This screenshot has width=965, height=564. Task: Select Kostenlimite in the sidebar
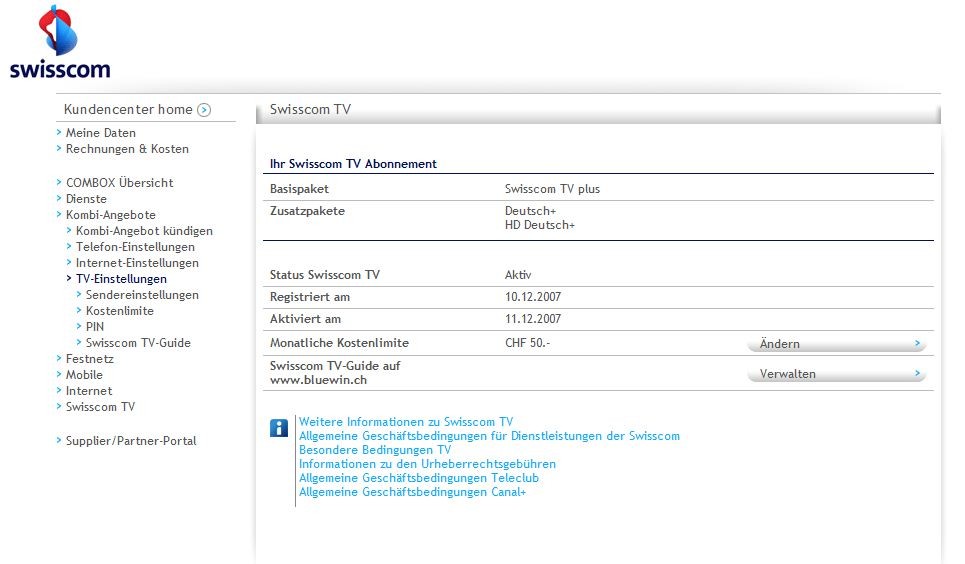tap(120, 311)
